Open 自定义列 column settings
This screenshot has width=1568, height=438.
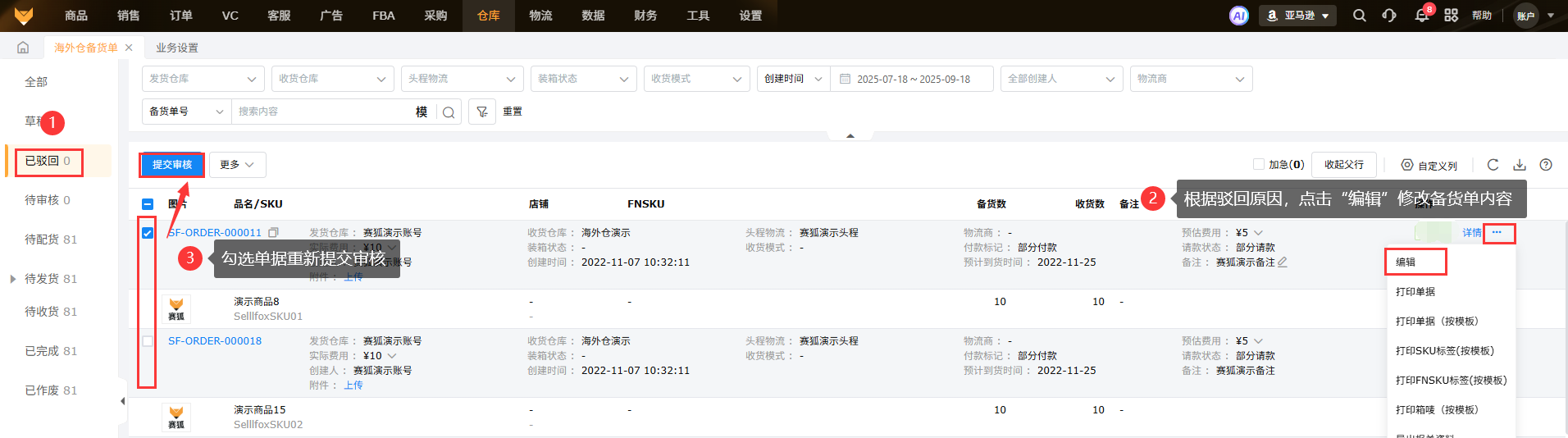coord(1429,165)
